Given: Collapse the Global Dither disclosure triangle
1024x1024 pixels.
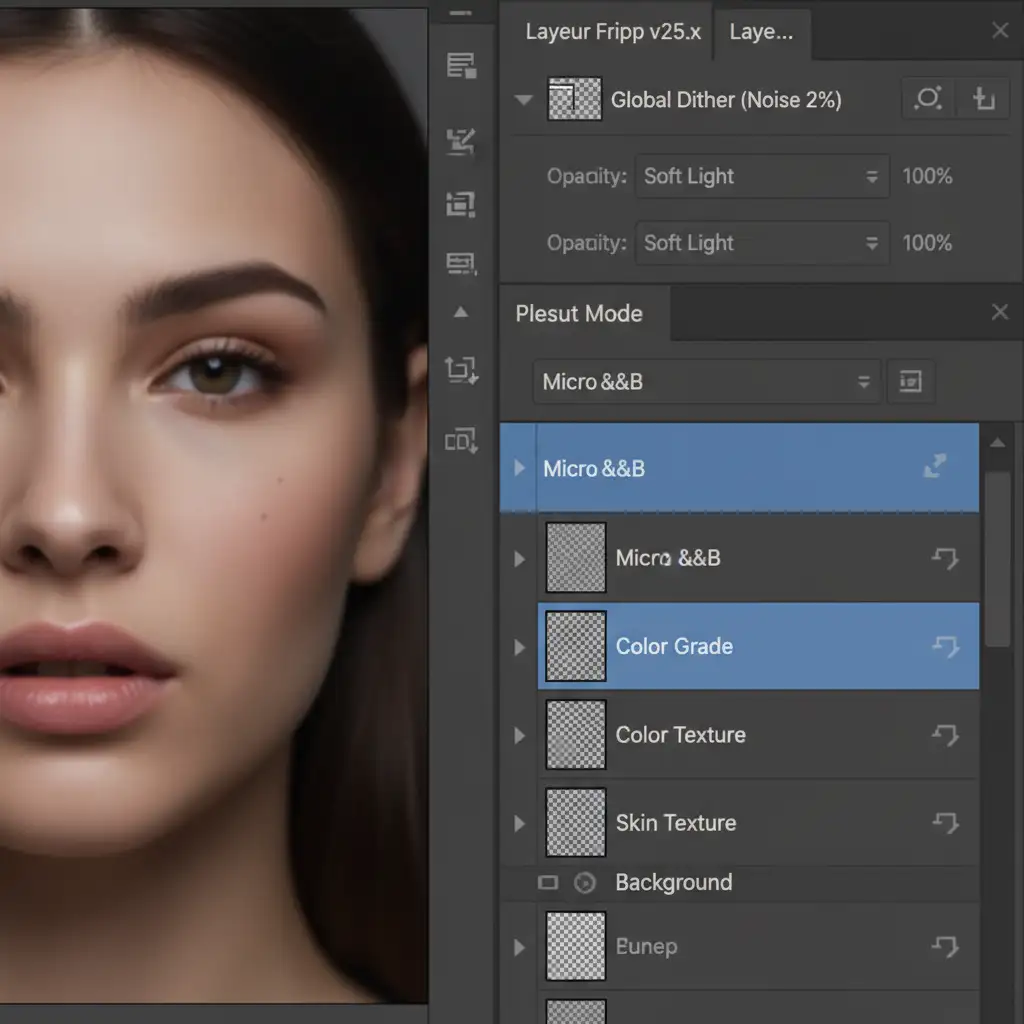Looking at the screenshot, I should coord(522,100).
